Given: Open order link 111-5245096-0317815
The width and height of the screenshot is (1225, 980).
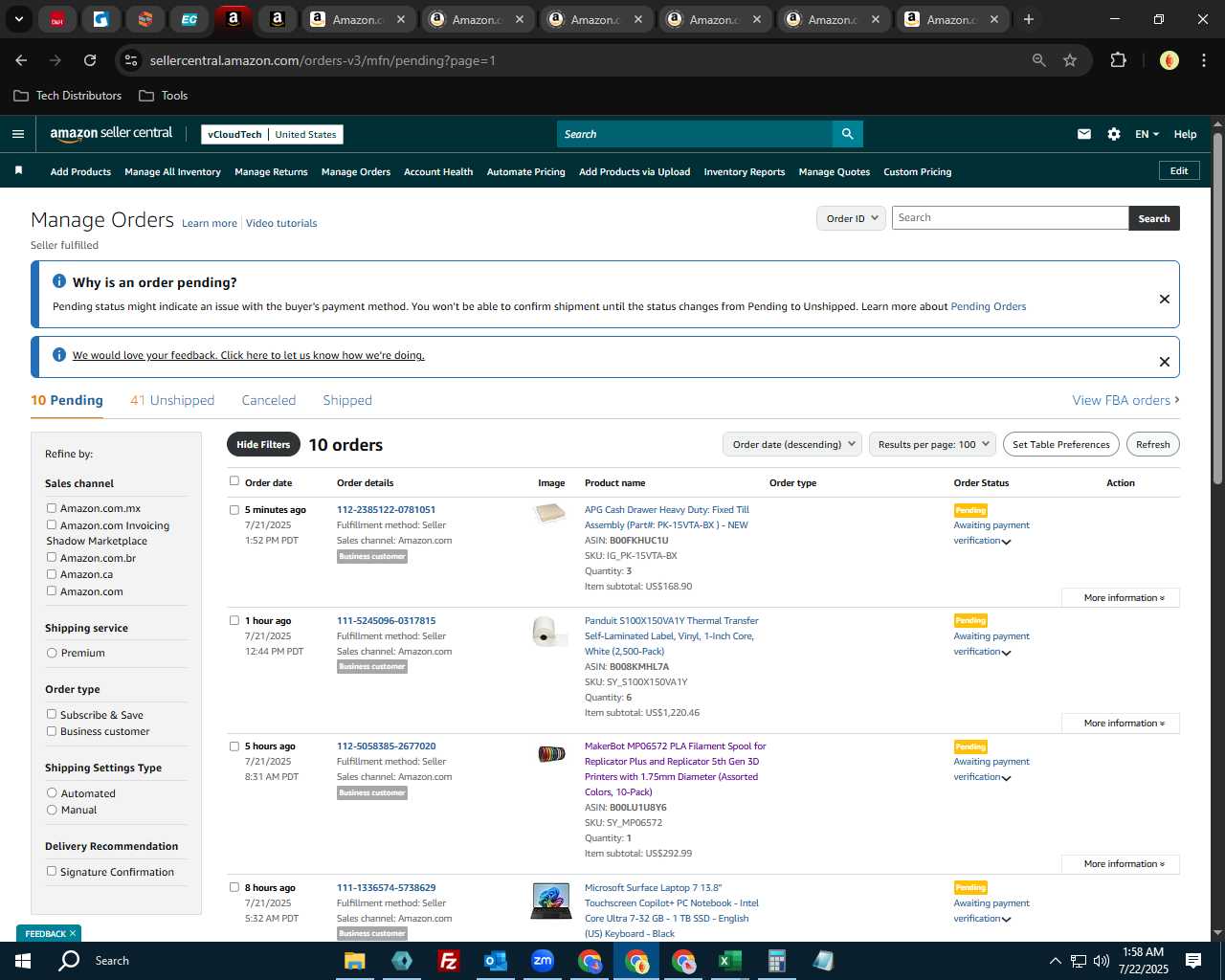Looking at the screenshot, I should [386, 620].
